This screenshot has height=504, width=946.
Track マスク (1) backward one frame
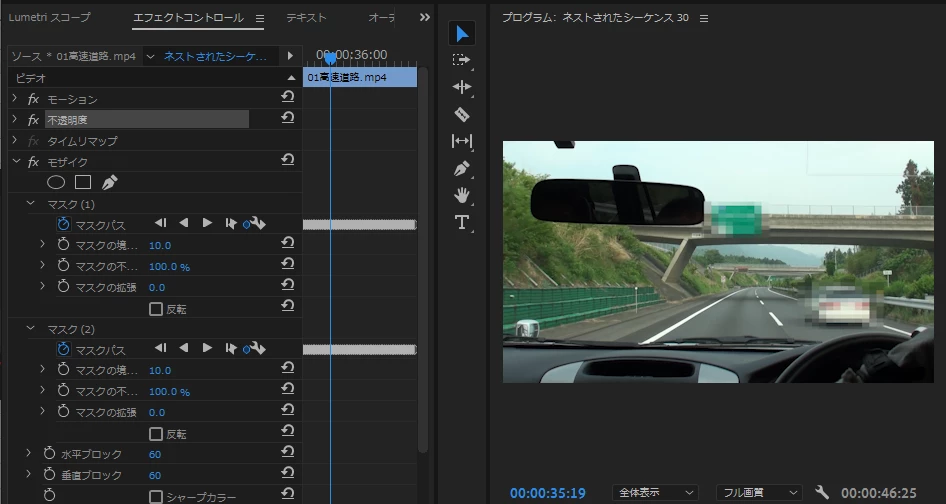pyautogui.click(x=160, y=223)
